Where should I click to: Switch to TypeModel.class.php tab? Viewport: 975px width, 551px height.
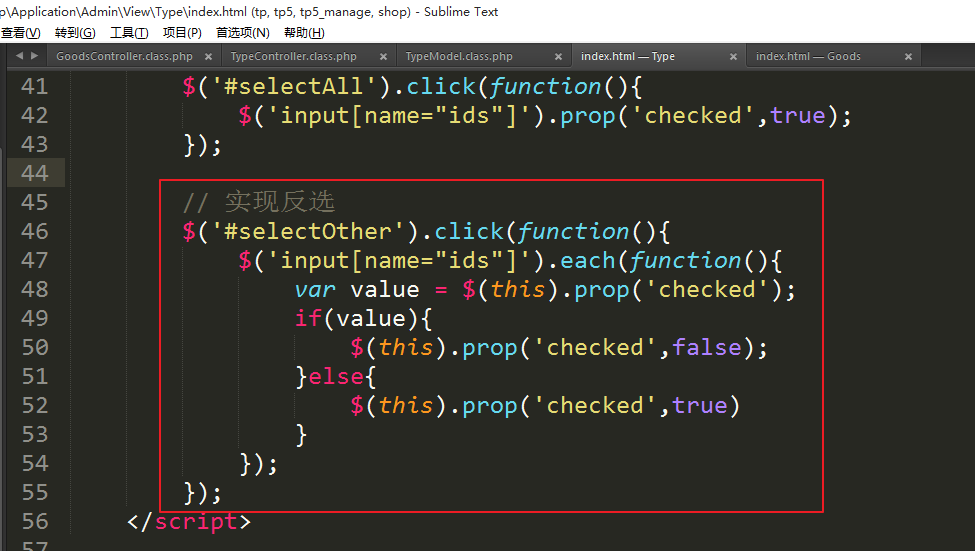459,57
